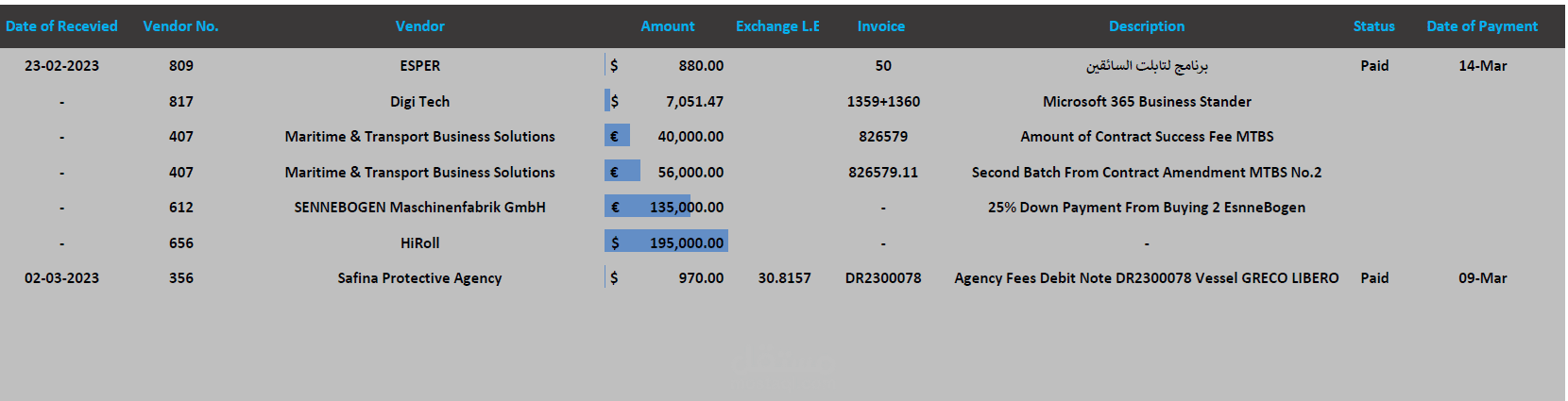
Task: Select invoice number 826579.11
Action: (x=883, y=173)
